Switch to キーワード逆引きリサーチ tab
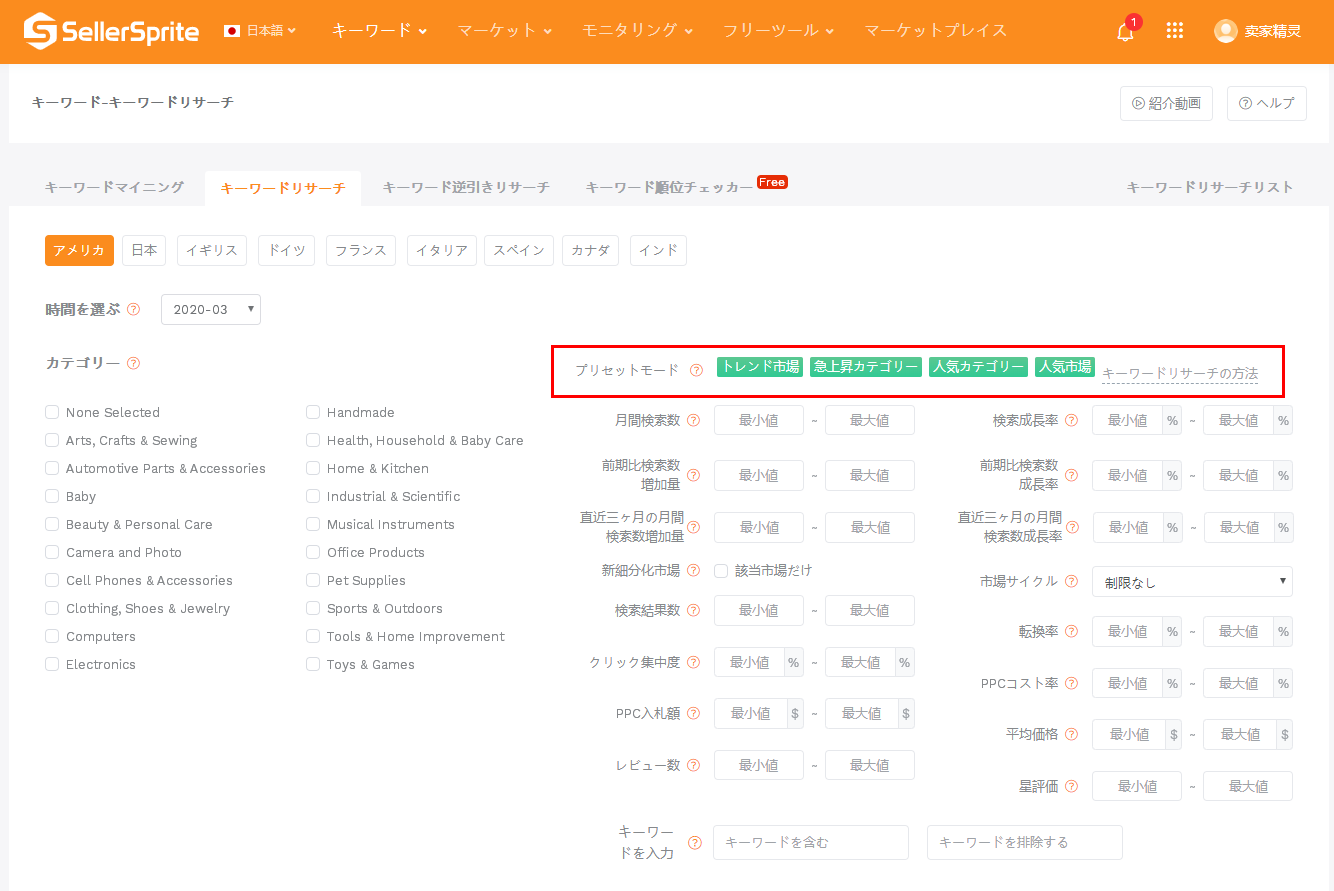 click(466, 188)
